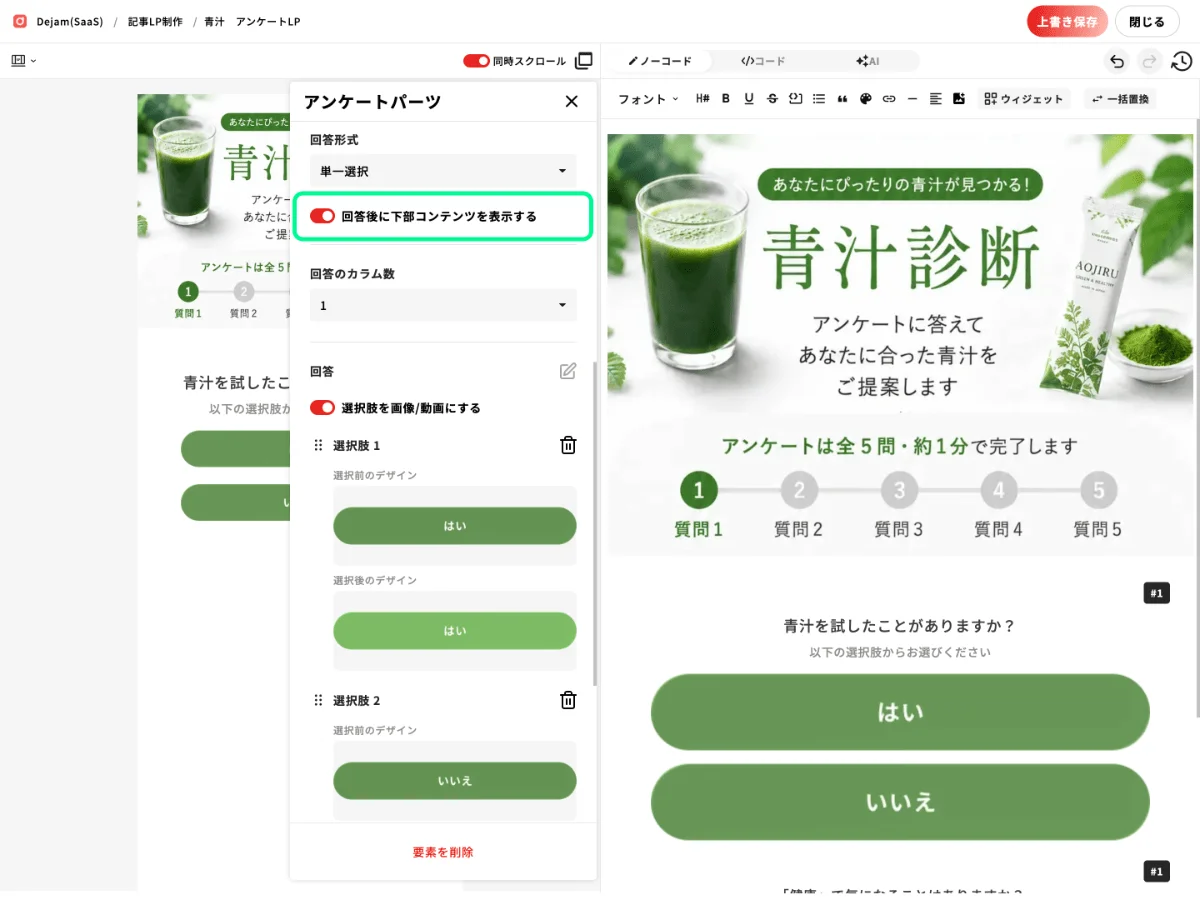Toggle underline formatting
The width and height of the screenshot is (1200, 900).
click(x=749, y=98)
